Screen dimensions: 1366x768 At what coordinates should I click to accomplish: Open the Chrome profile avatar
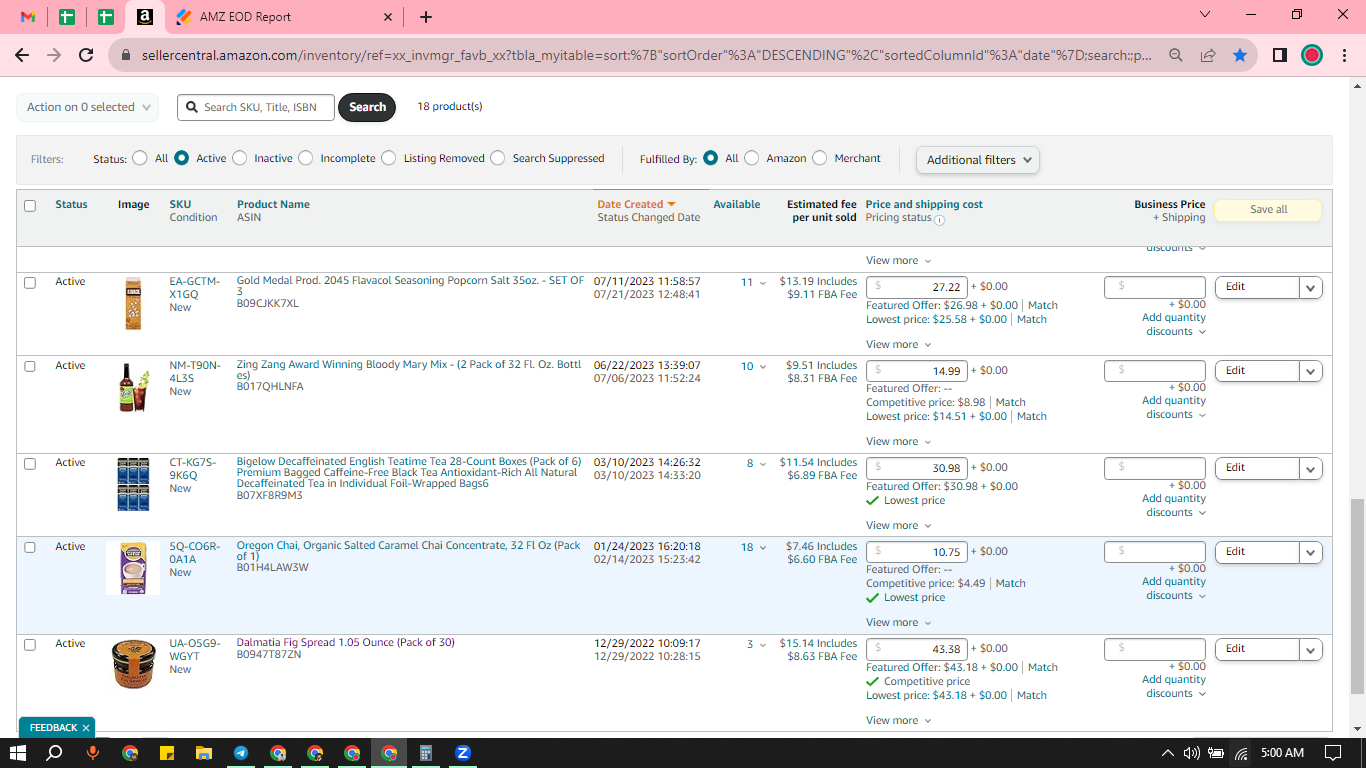[1312, 55]
